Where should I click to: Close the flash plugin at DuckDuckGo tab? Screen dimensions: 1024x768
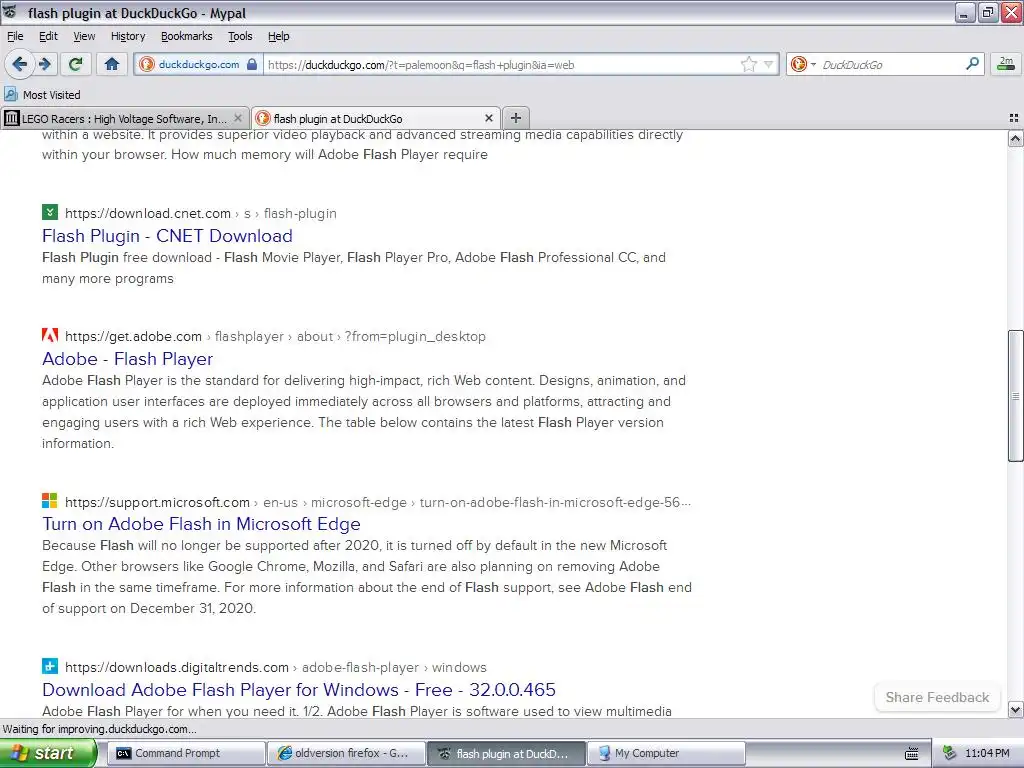[x=488, y=118]
